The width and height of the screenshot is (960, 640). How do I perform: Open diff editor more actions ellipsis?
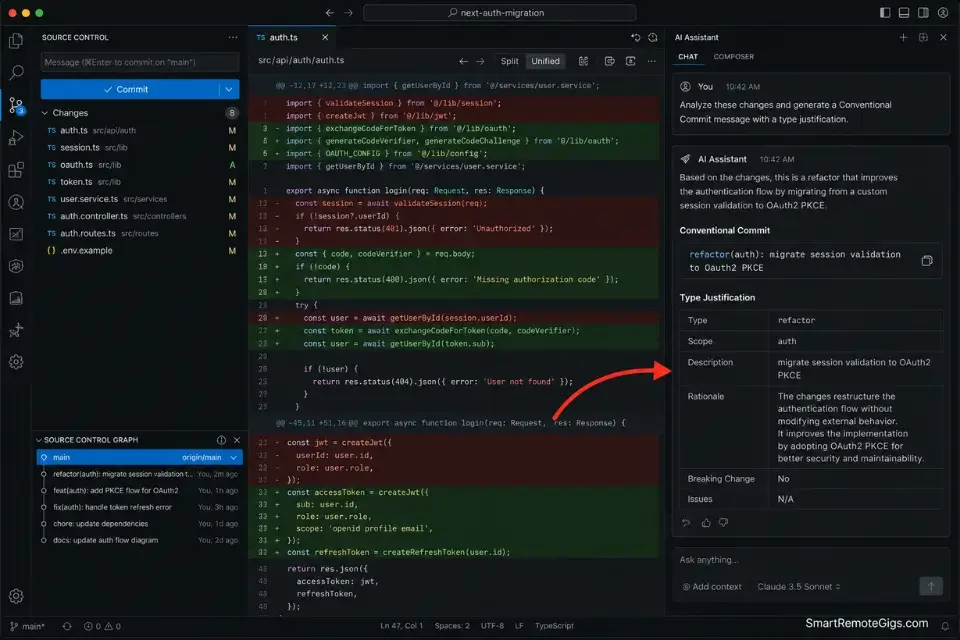(651, 61)
